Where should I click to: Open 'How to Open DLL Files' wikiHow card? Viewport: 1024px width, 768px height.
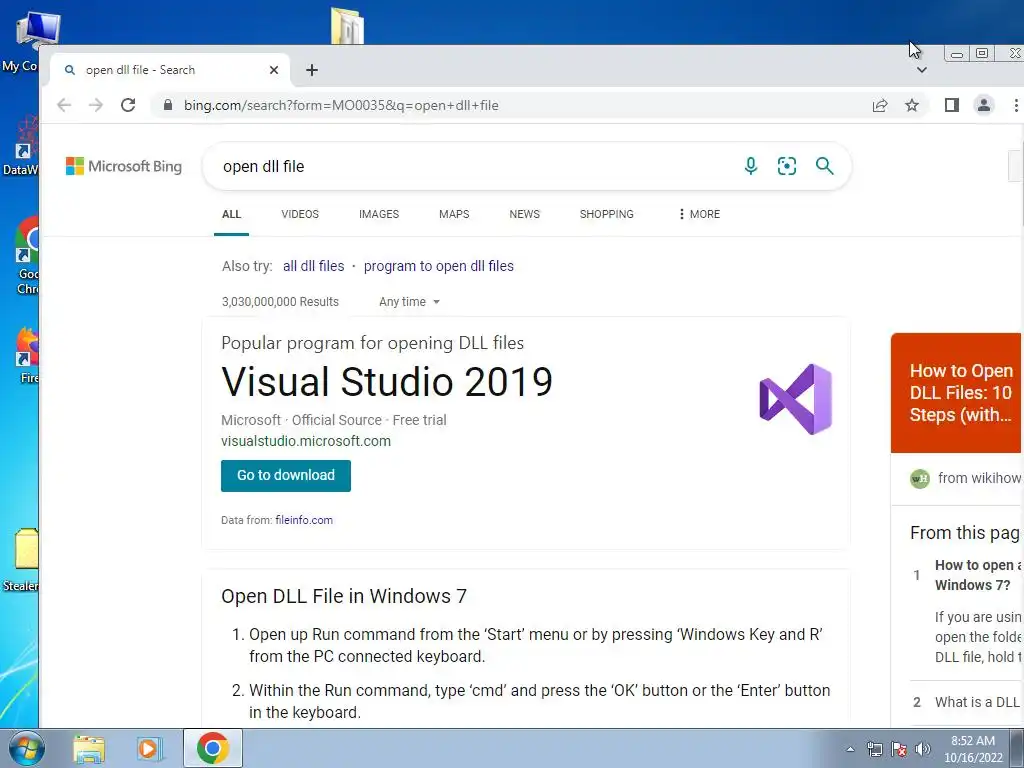(x=957, y=392)
